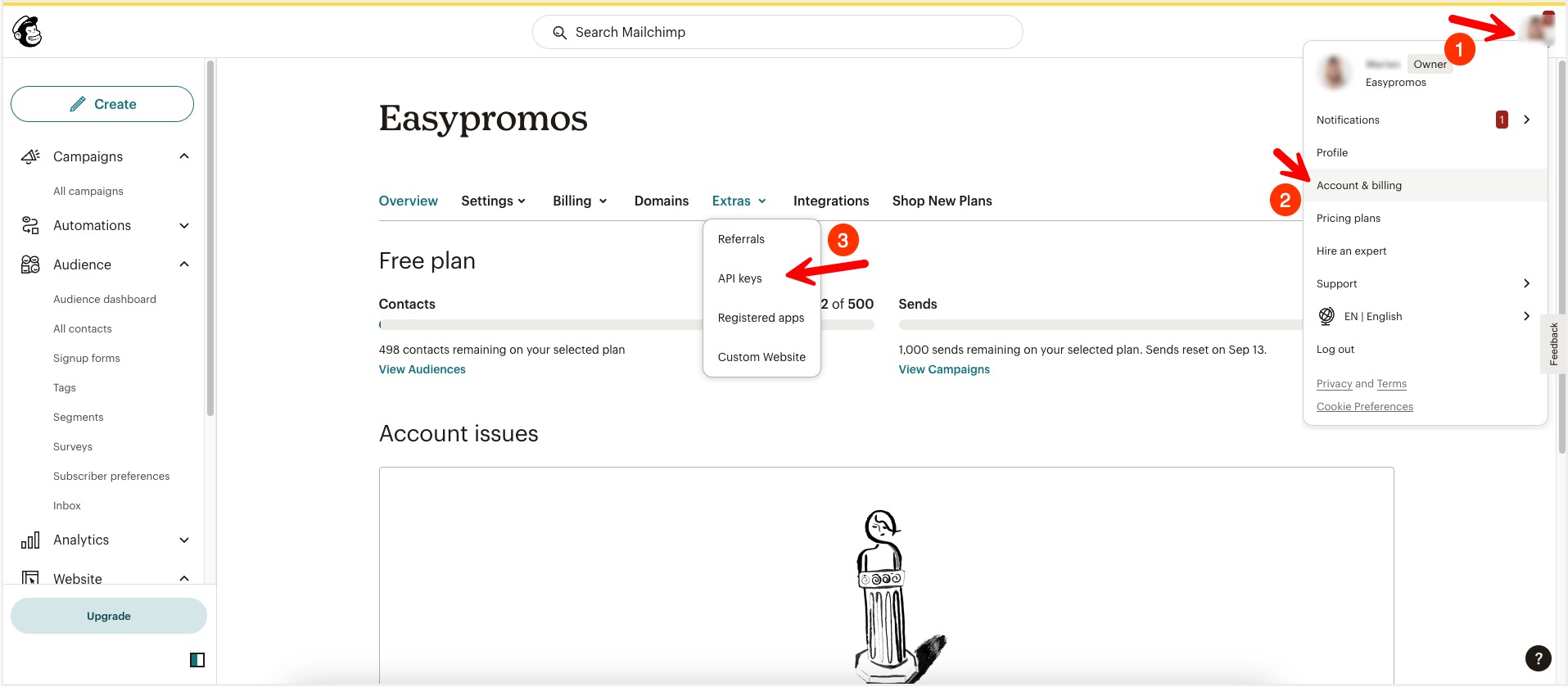The width and height of the screenshot is (1568, 687).
Task: Open the Shop New Plans tab
Action: click(x=942, y=201)
